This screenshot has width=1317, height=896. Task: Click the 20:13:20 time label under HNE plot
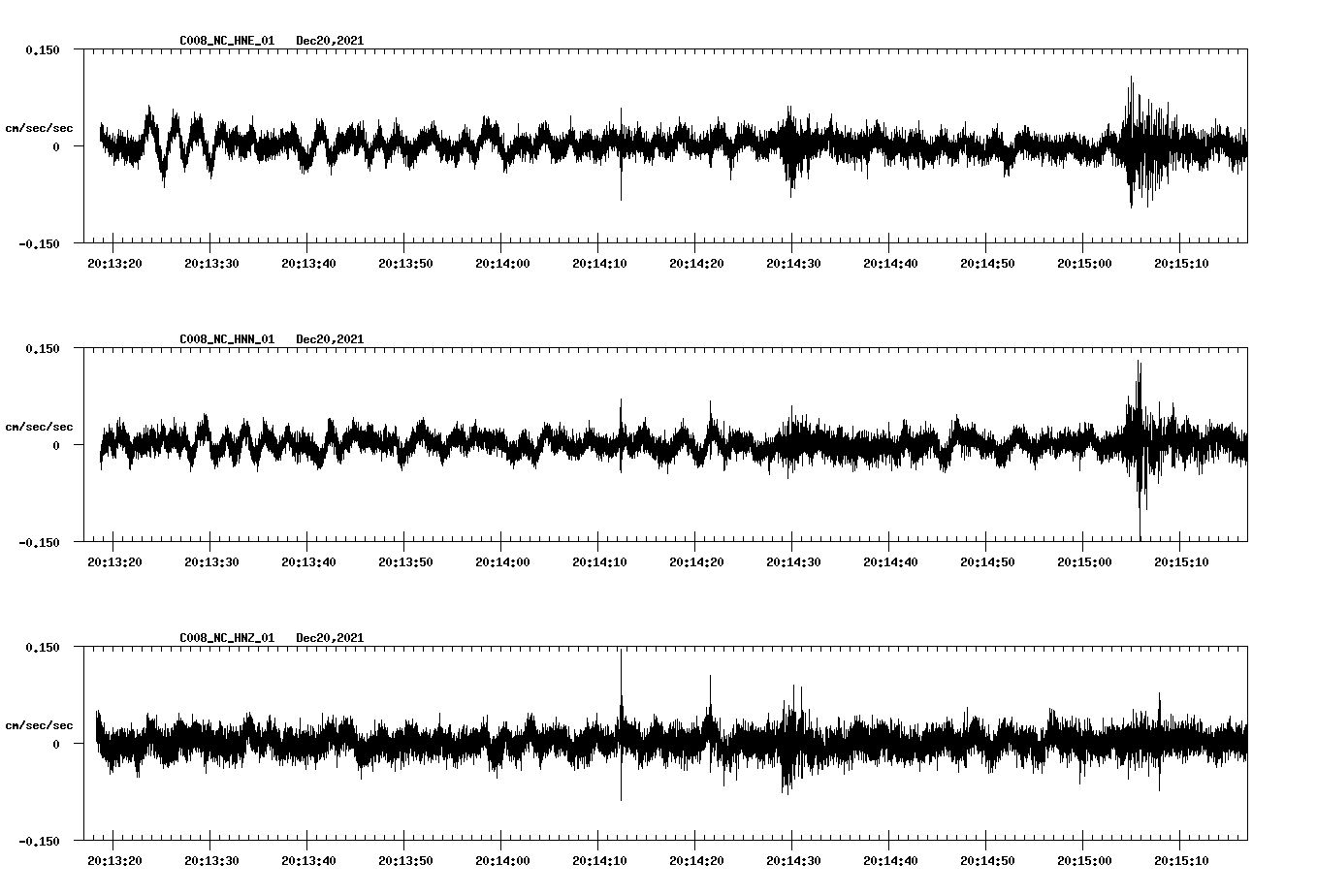[x=114, y=264]
